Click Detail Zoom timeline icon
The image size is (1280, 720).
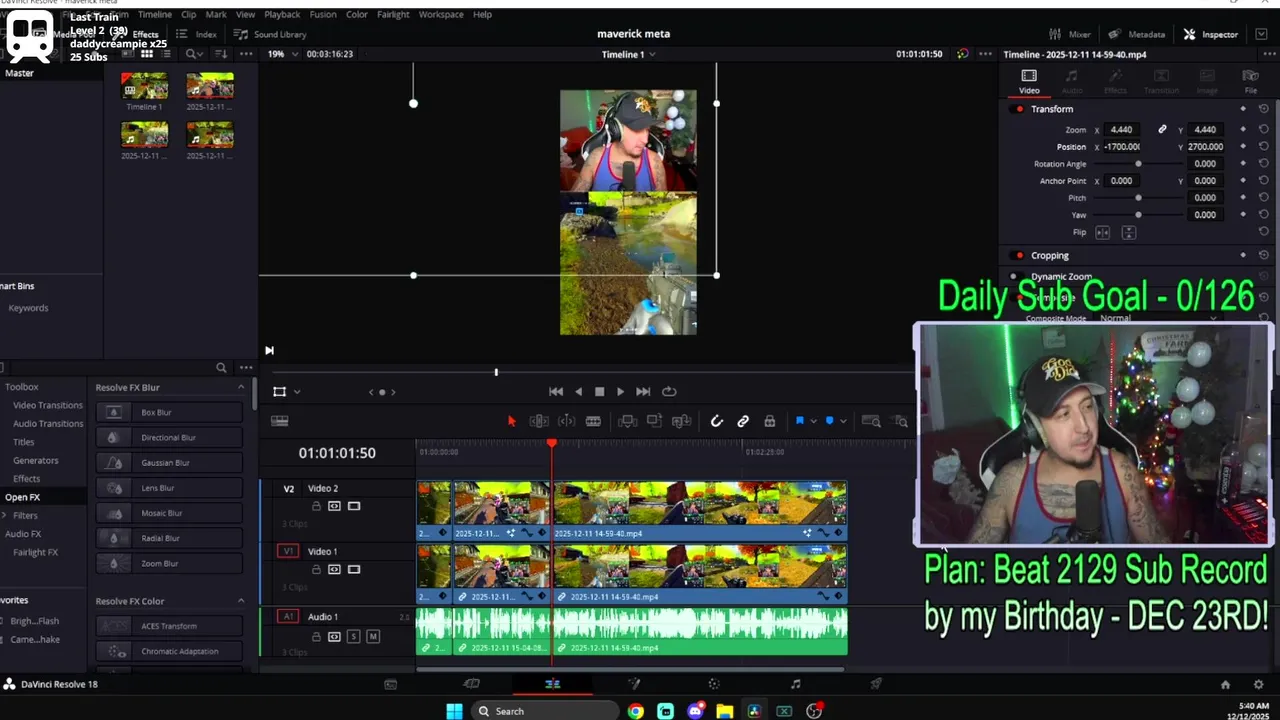[x=900, y=421]
